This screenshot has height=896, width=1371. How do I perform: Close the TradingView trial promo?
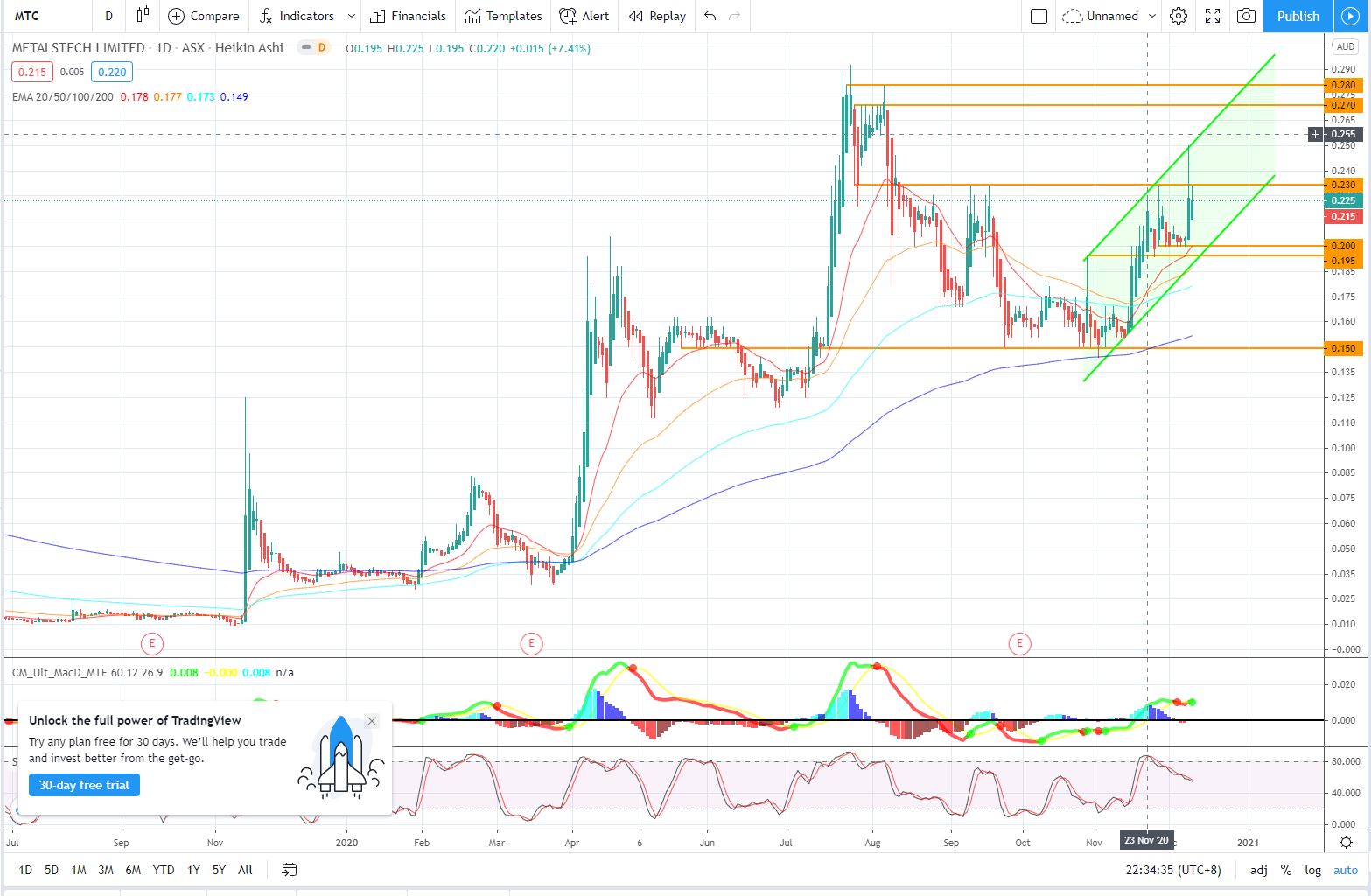click(372, 721)
